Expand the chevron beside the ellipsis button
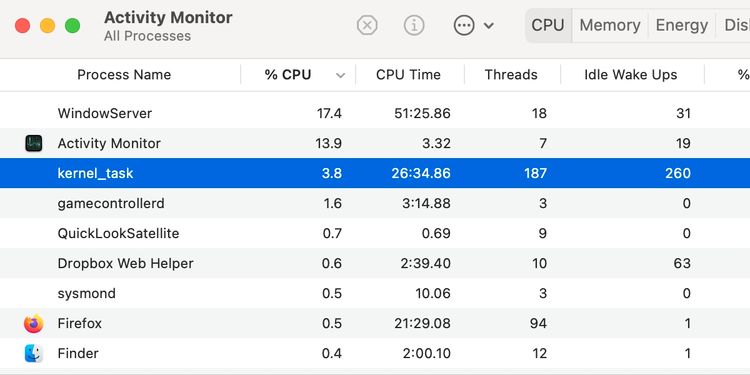The height and width of the screenshot is (375, 750). click(489, 25)
